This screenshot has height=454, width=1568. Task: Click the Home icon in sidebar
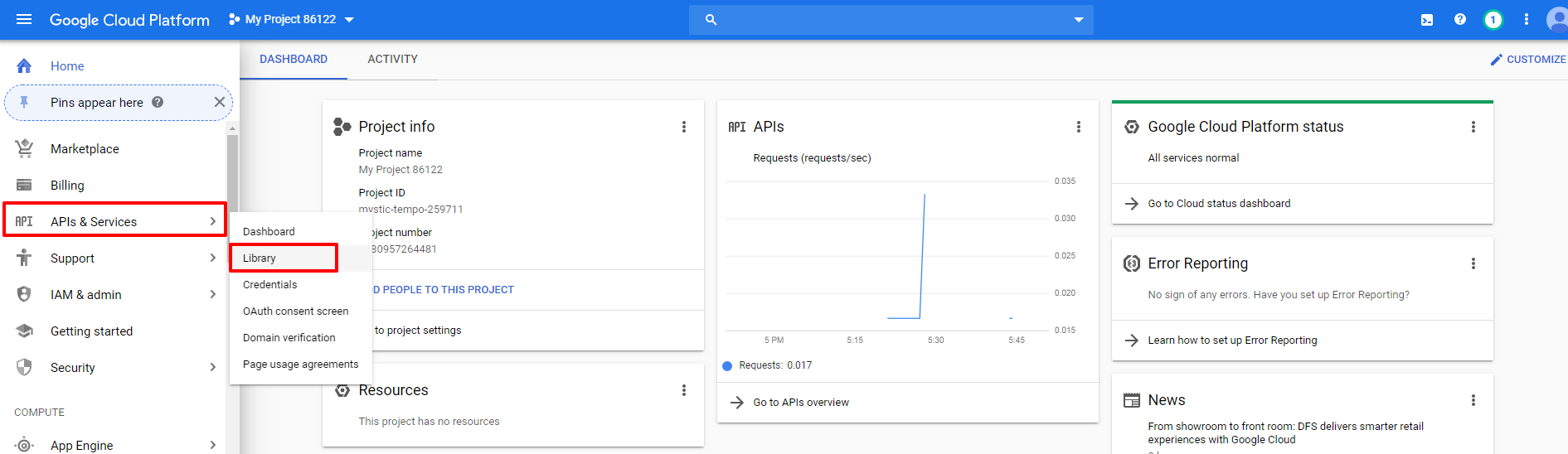24,66
